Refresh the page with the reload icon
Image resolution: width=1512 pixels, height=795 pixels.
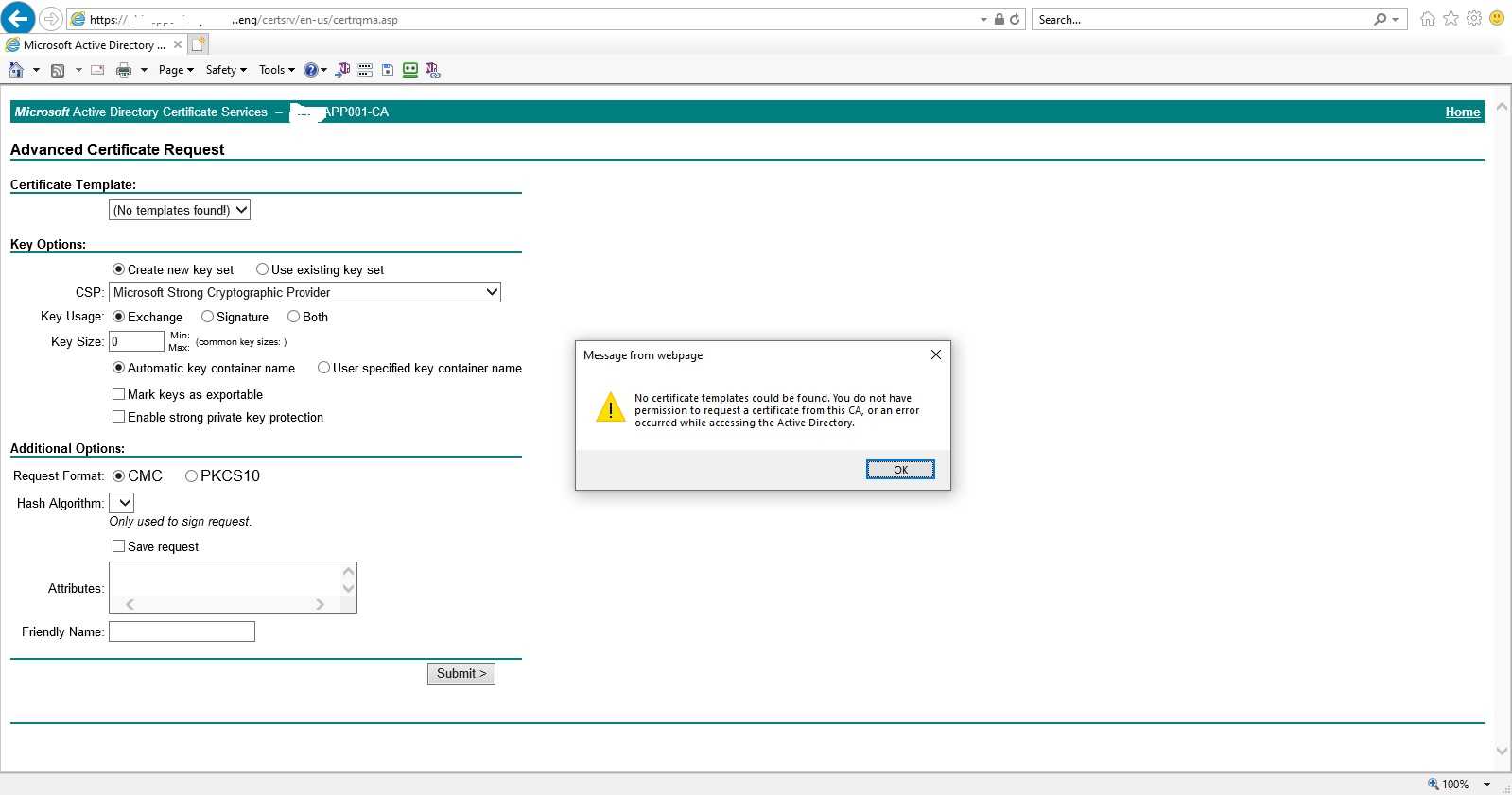[x=1015, y=19]
